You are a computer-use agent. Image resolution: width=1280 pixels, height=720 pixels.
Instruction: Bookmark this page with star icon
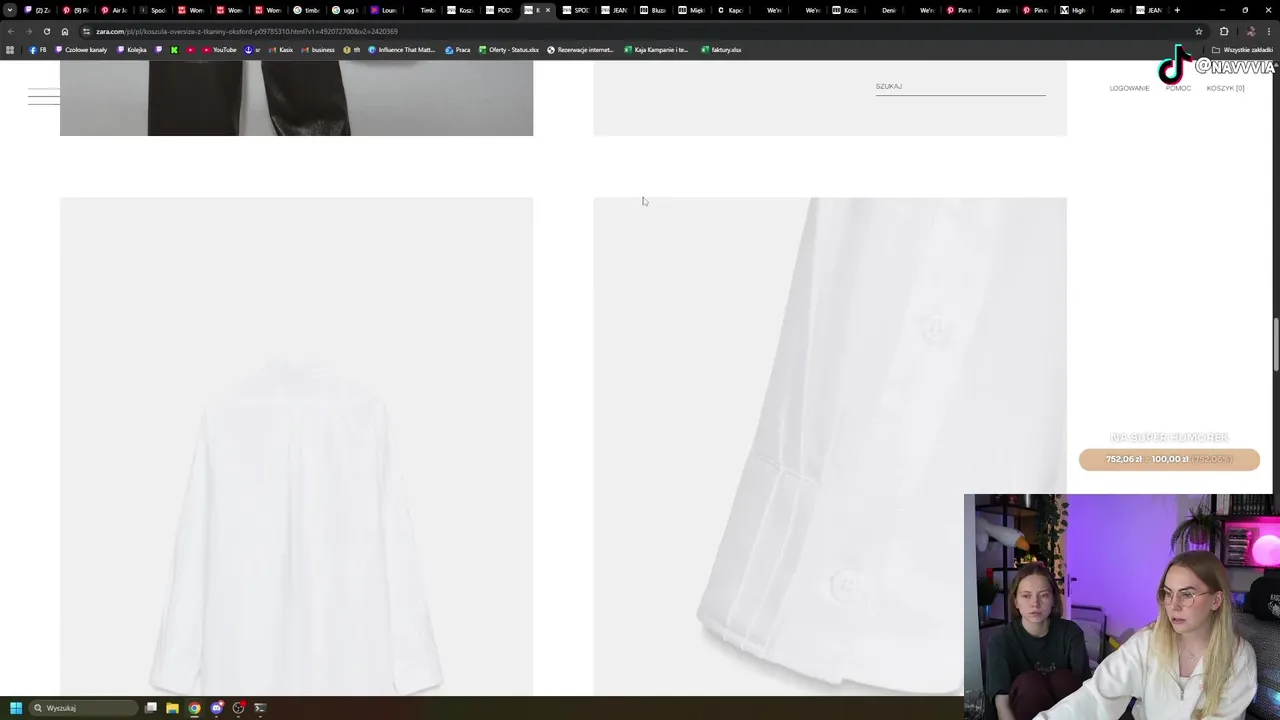coord(1198,31)
